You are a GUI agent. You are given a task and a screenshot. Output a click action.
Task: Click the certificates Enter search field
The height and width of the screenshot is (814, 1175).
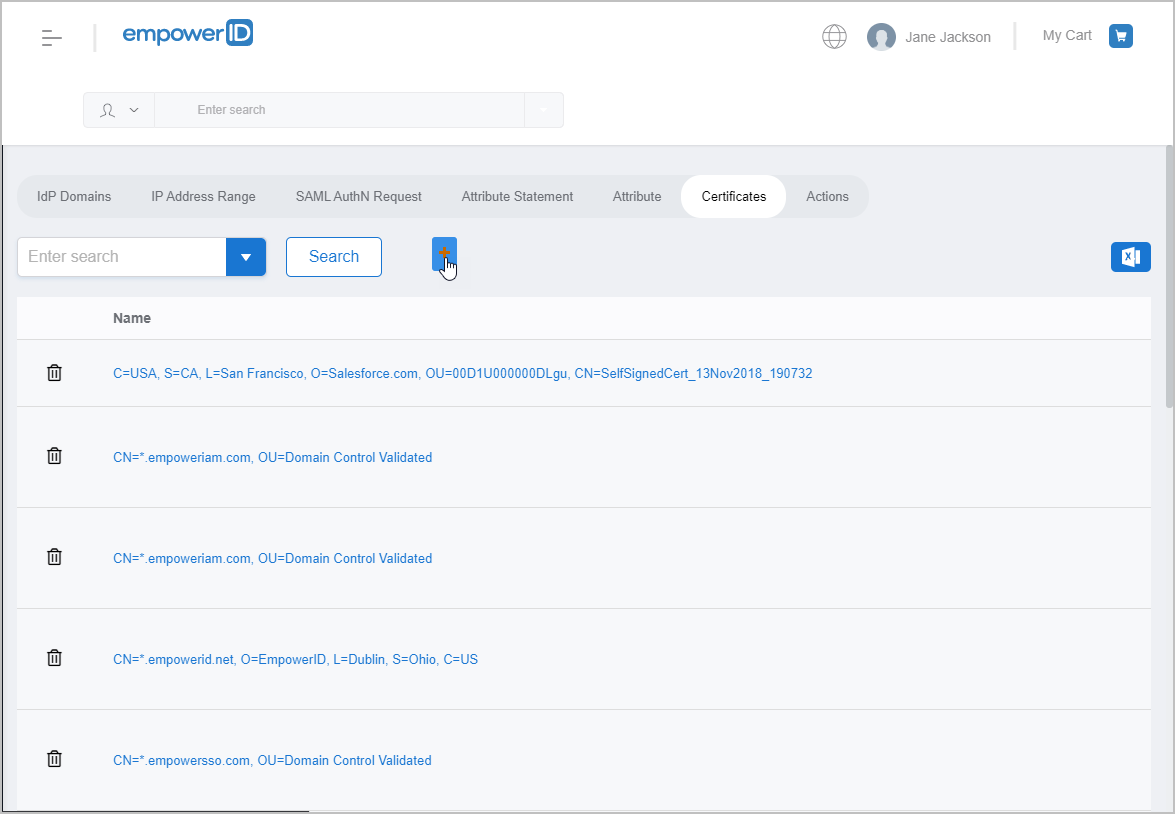[x=122, y=257]
